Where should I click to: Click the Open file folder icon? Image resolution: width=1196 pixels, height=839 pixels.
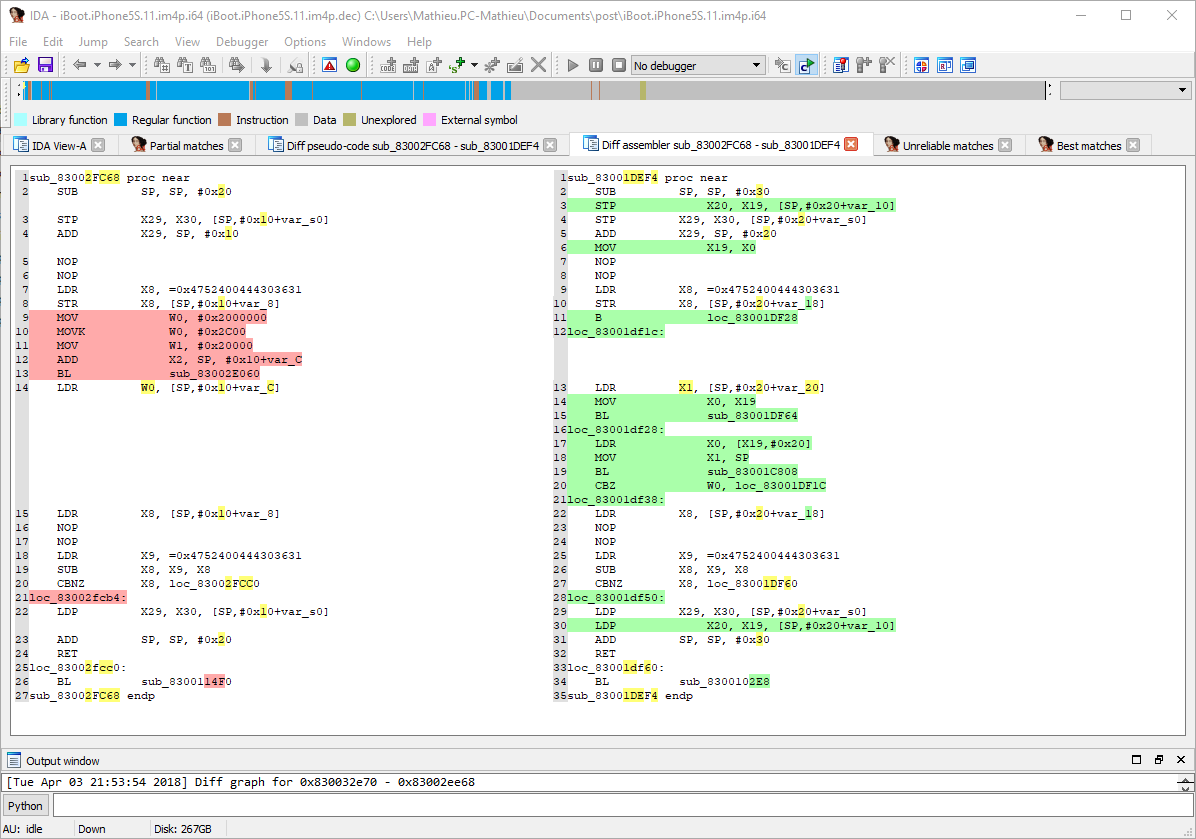(21, 65)
